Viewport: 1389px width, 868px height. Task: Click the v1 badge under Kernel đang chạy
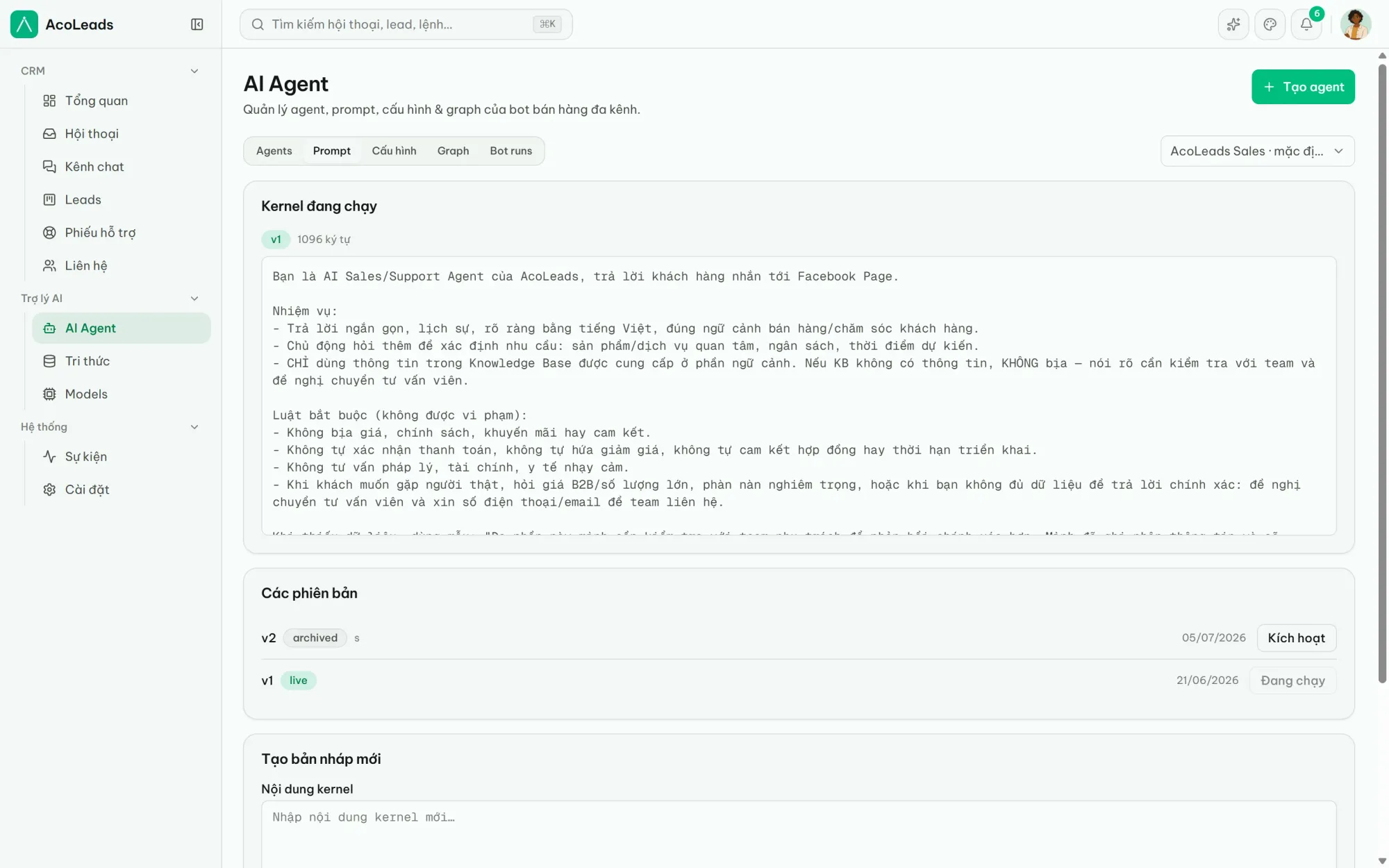click(276, 239)
